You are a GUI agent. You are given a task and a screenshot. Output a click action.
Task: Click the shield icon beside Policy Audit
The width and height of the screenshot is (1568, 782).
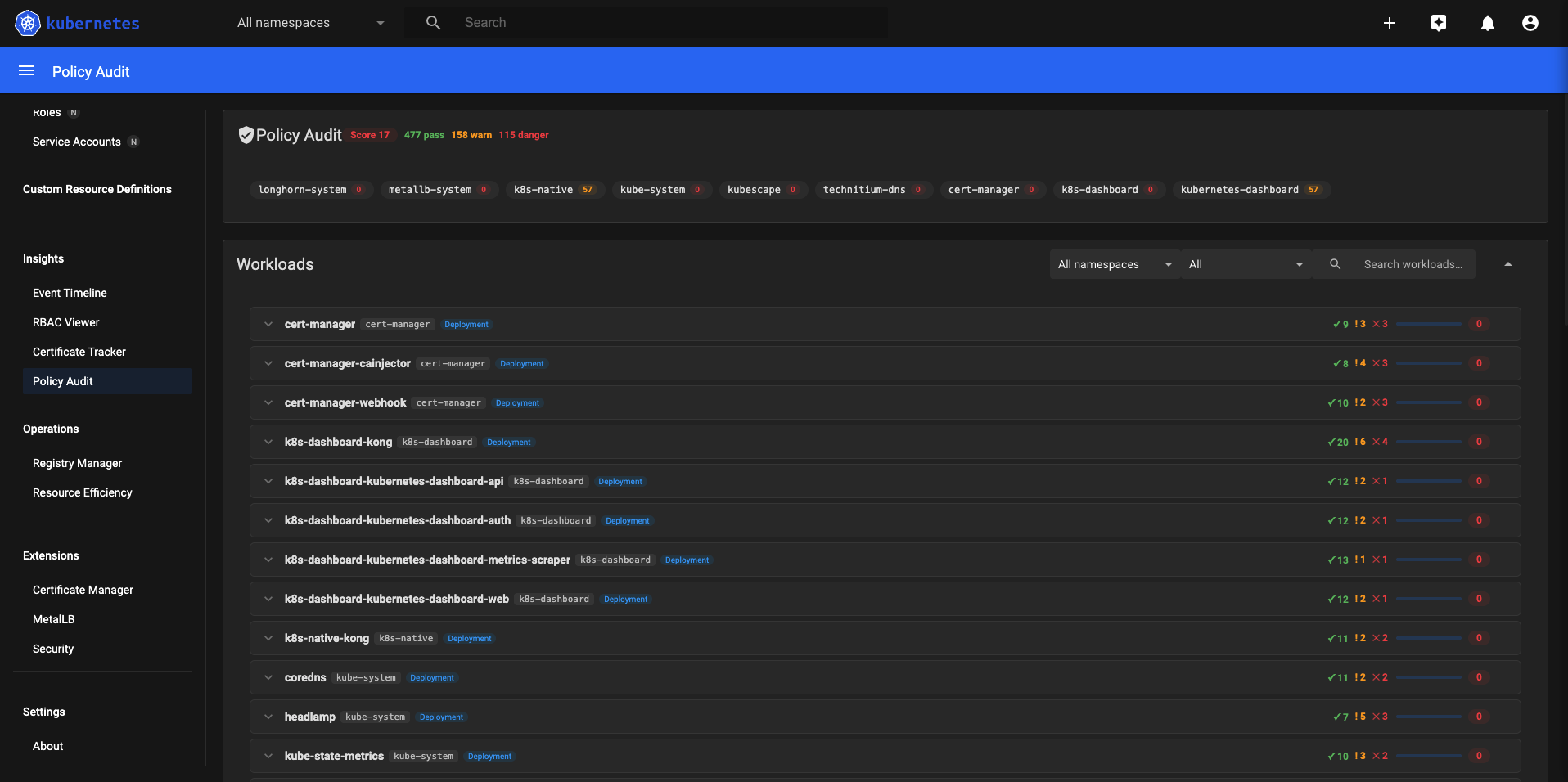246,135
